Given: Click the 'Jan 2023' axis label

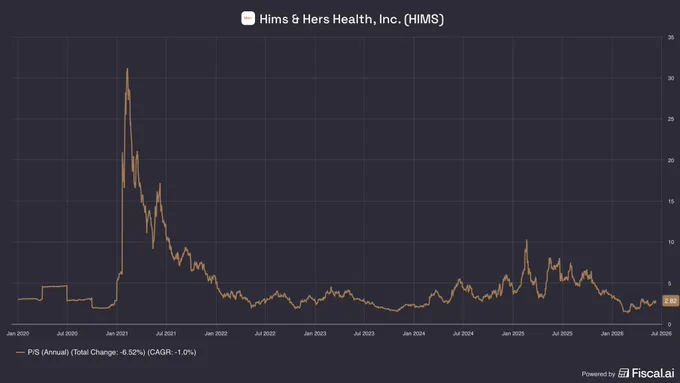Looking at the screenshot, I should [x=315, y=334].
